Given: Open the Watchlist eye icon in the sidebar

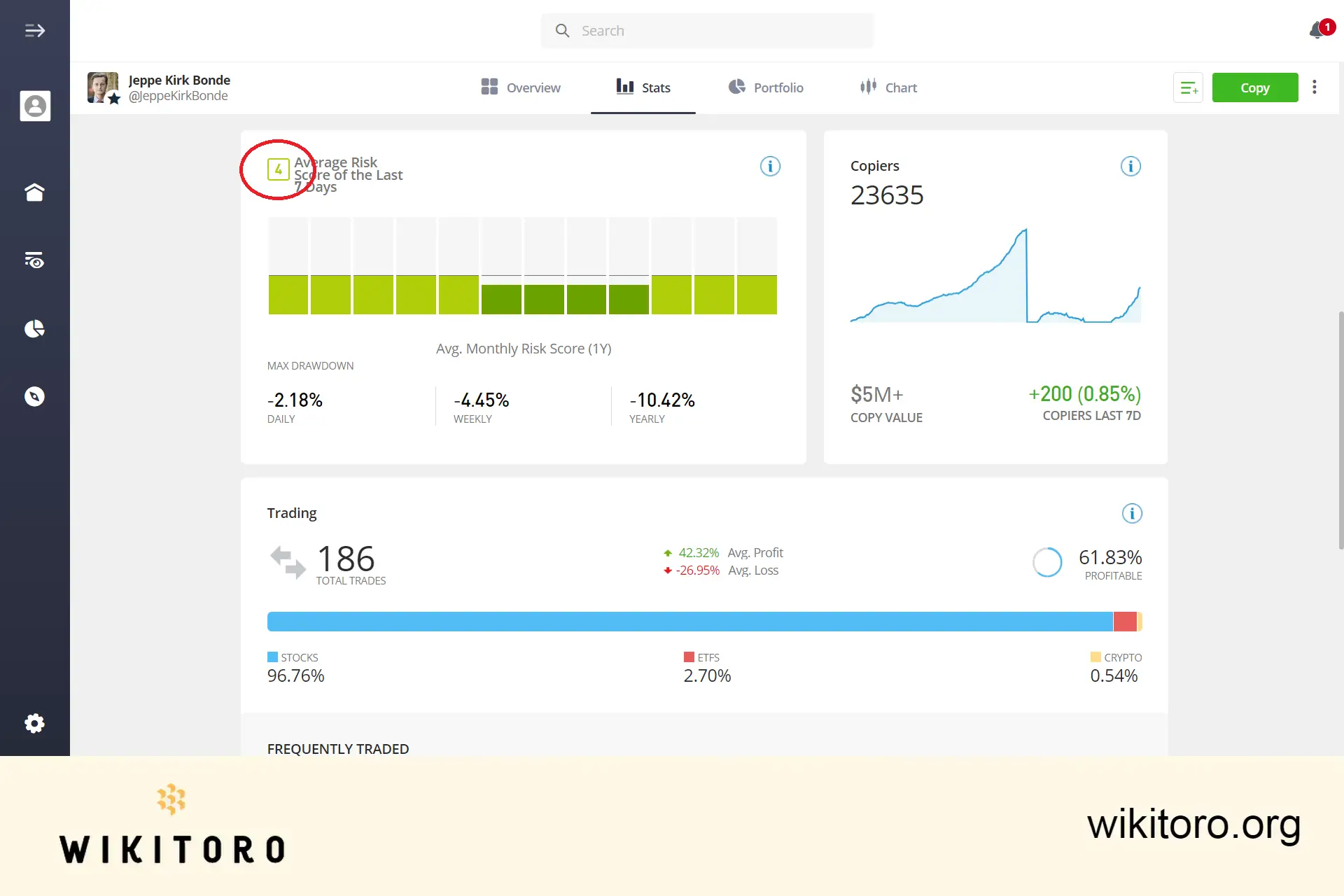Looking at the screenshot, I should pos(35,260).
